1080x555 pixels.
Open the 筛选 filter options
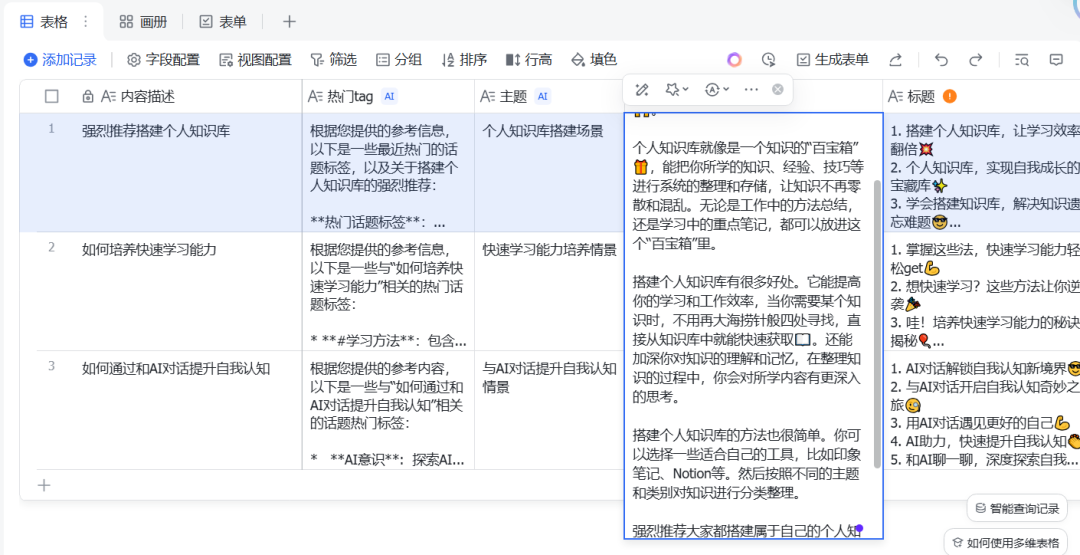tap(333, 60)
